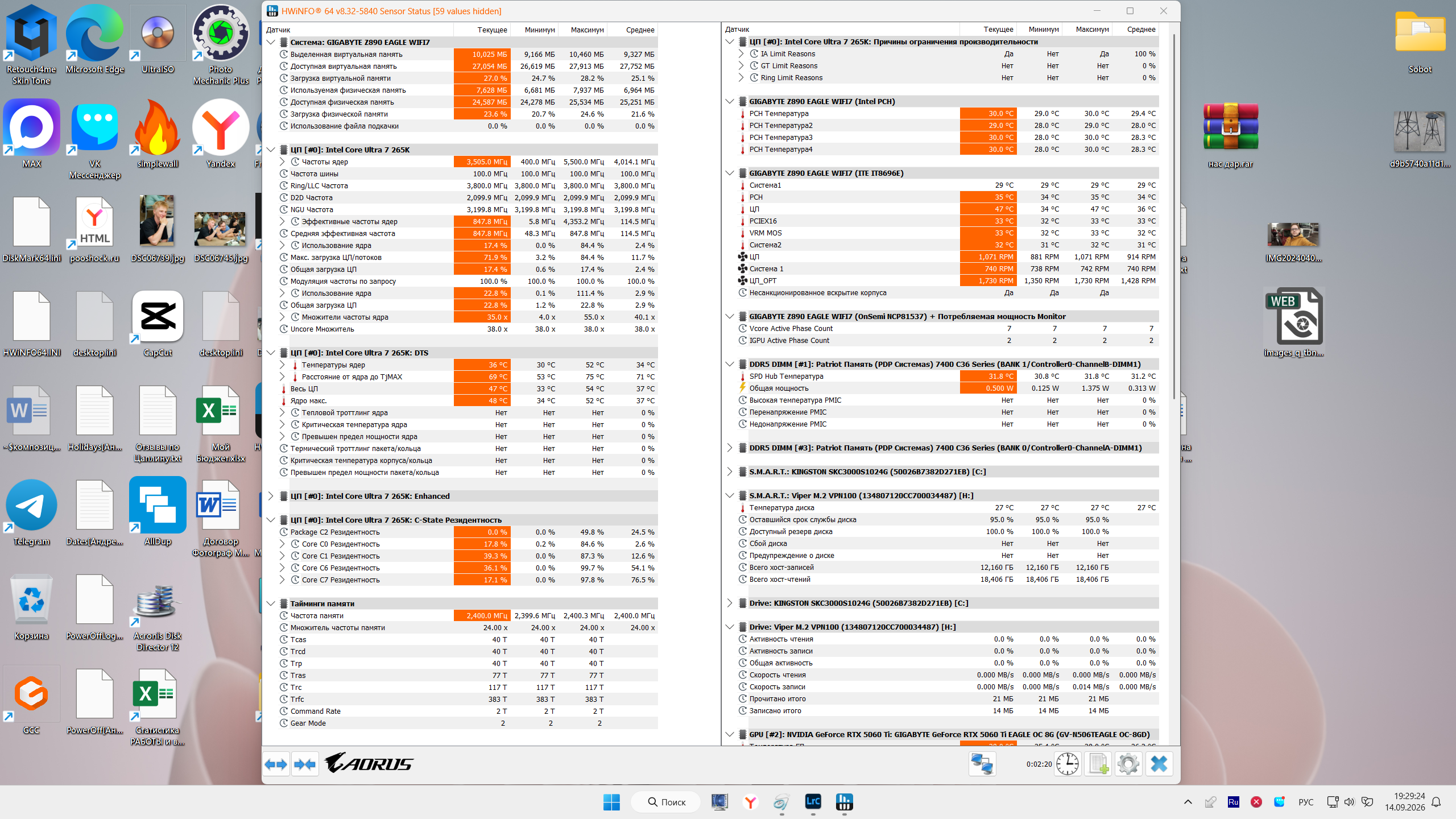Select the Корзина recycle bin icon
Image resolution: width=1456 pixels, height=819 pixels.
(x=31, y=606)
